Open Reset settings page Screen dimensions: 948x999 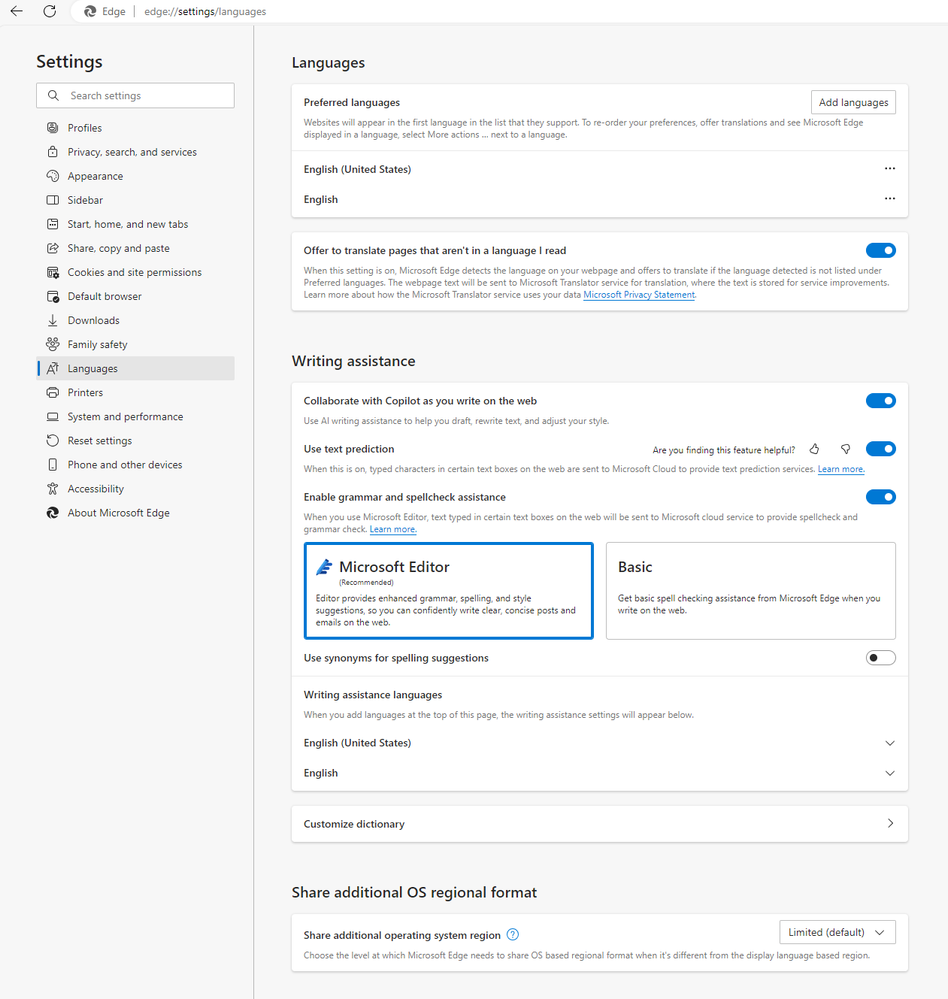click(x=135, y=440)
